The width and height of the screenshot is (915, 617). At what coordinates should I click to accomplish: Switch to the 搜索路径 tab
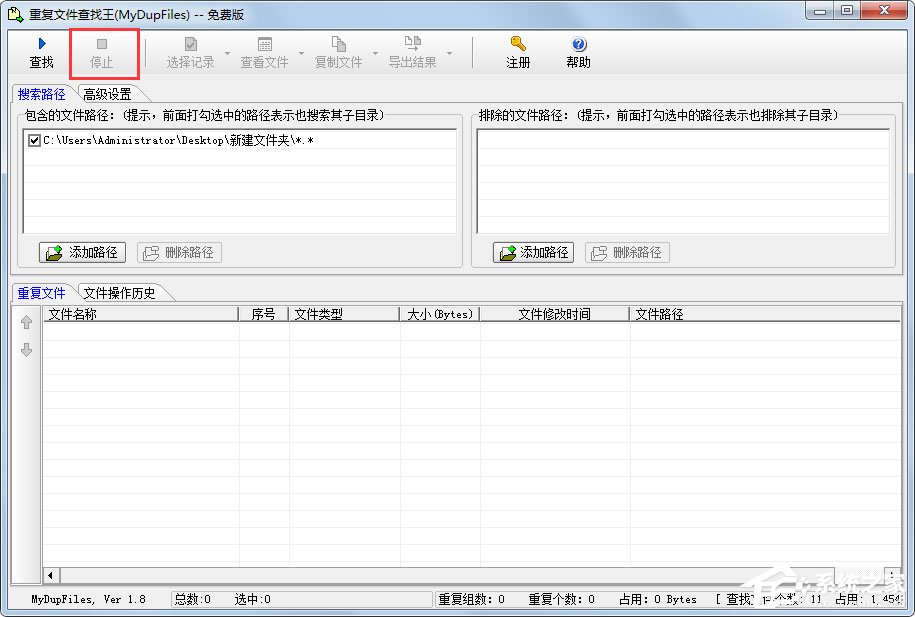tap(41, 94)
